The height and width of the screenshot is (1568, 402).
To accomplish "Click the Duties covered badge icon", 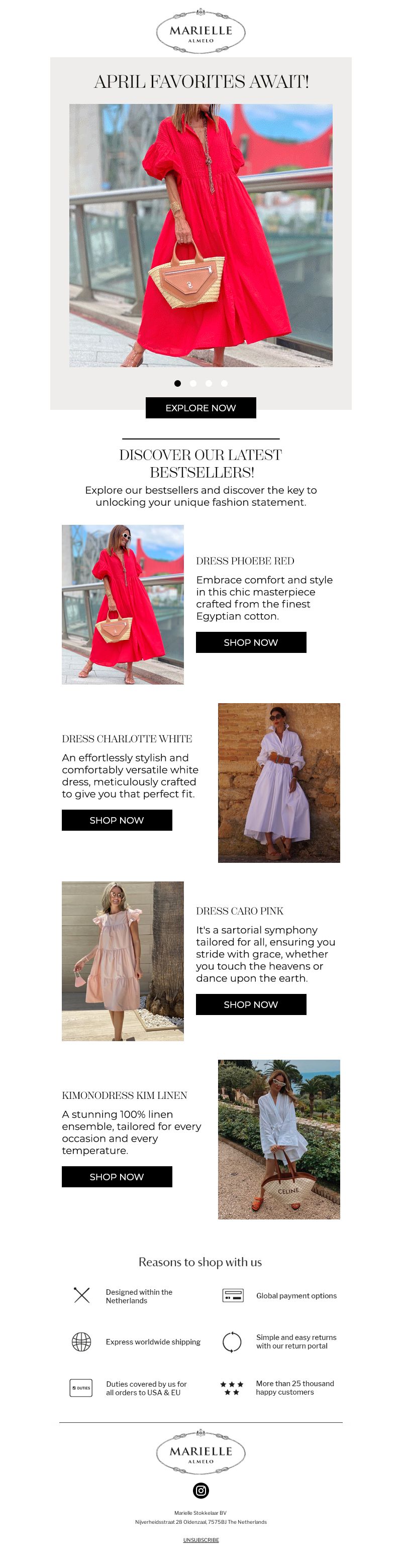I will 81,1388.
